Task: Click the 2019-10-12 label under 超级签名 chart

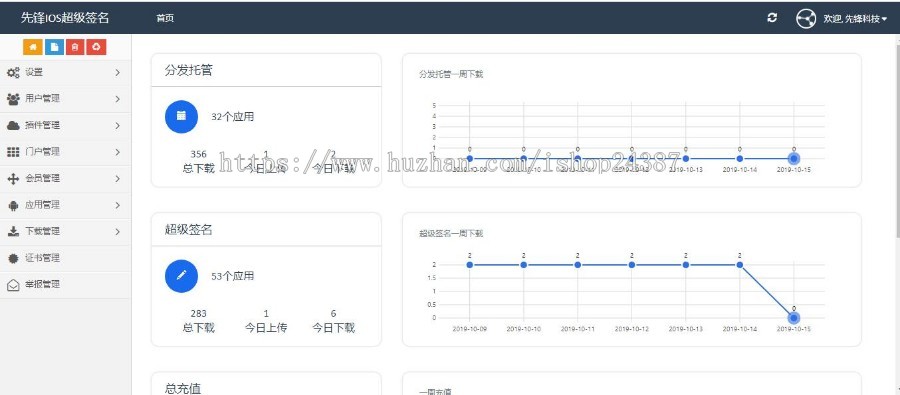Action: click(631, 329)
